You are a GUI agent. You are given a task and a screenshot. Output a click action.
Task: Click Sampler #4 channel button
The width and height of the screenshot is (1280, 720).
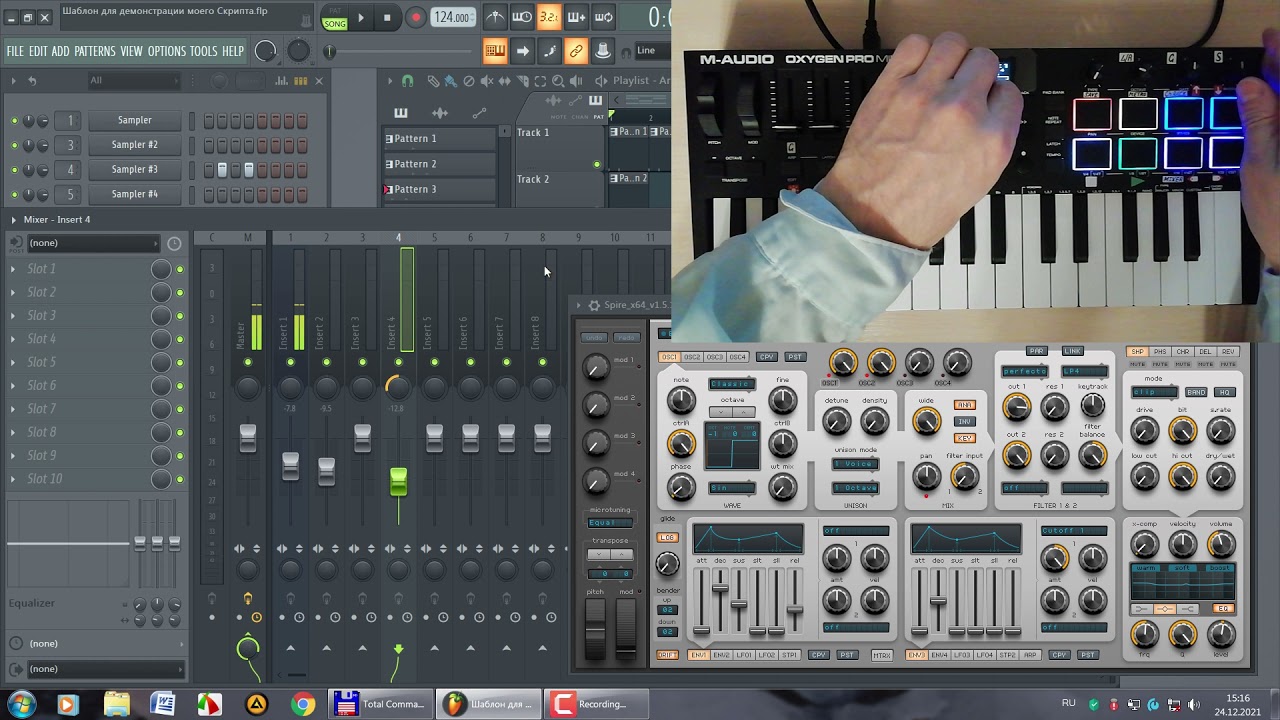tap(135, 194)
